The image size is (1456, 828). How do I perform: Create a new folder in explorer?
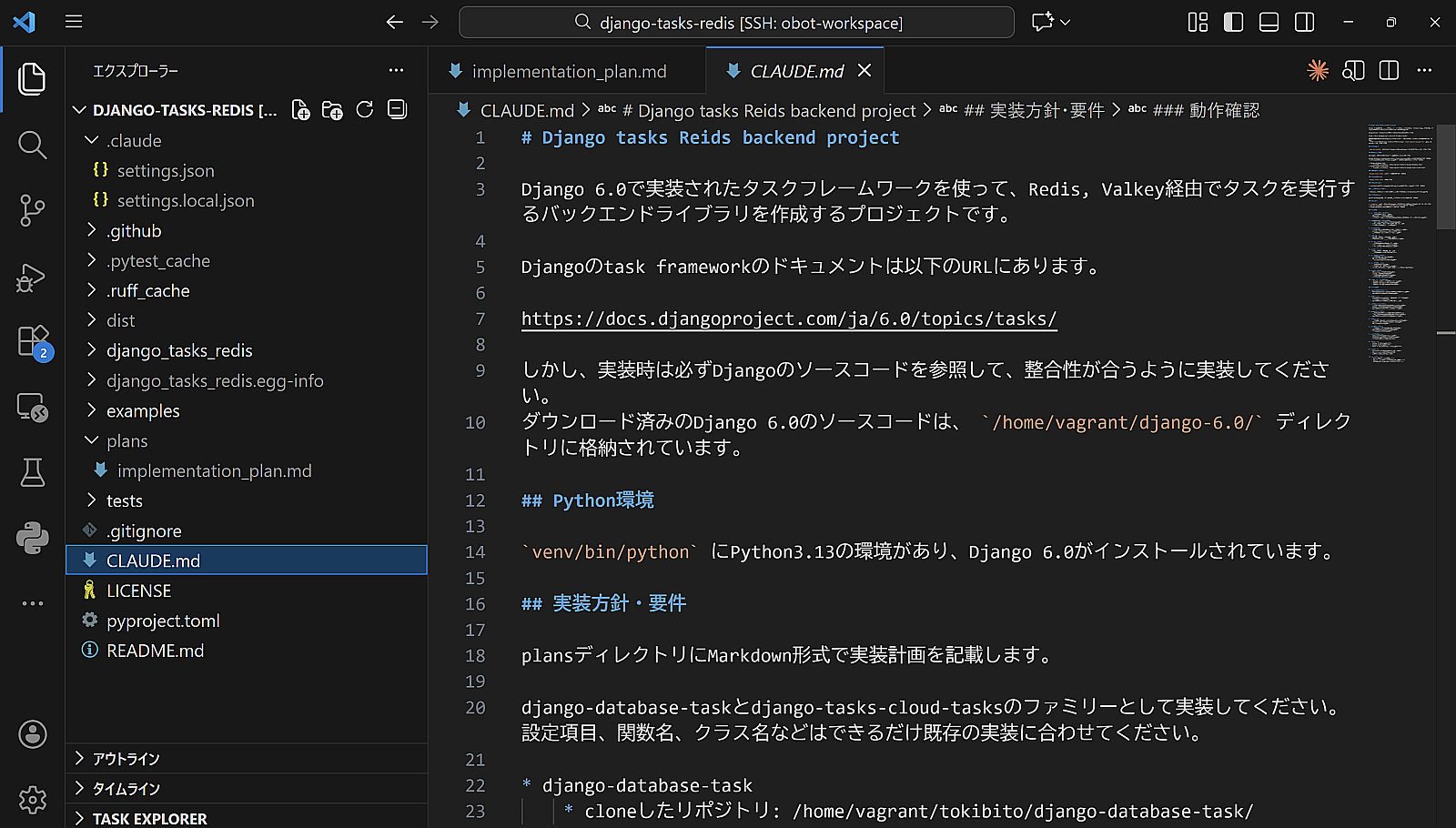pyautogui.click(x=332, y=110)
